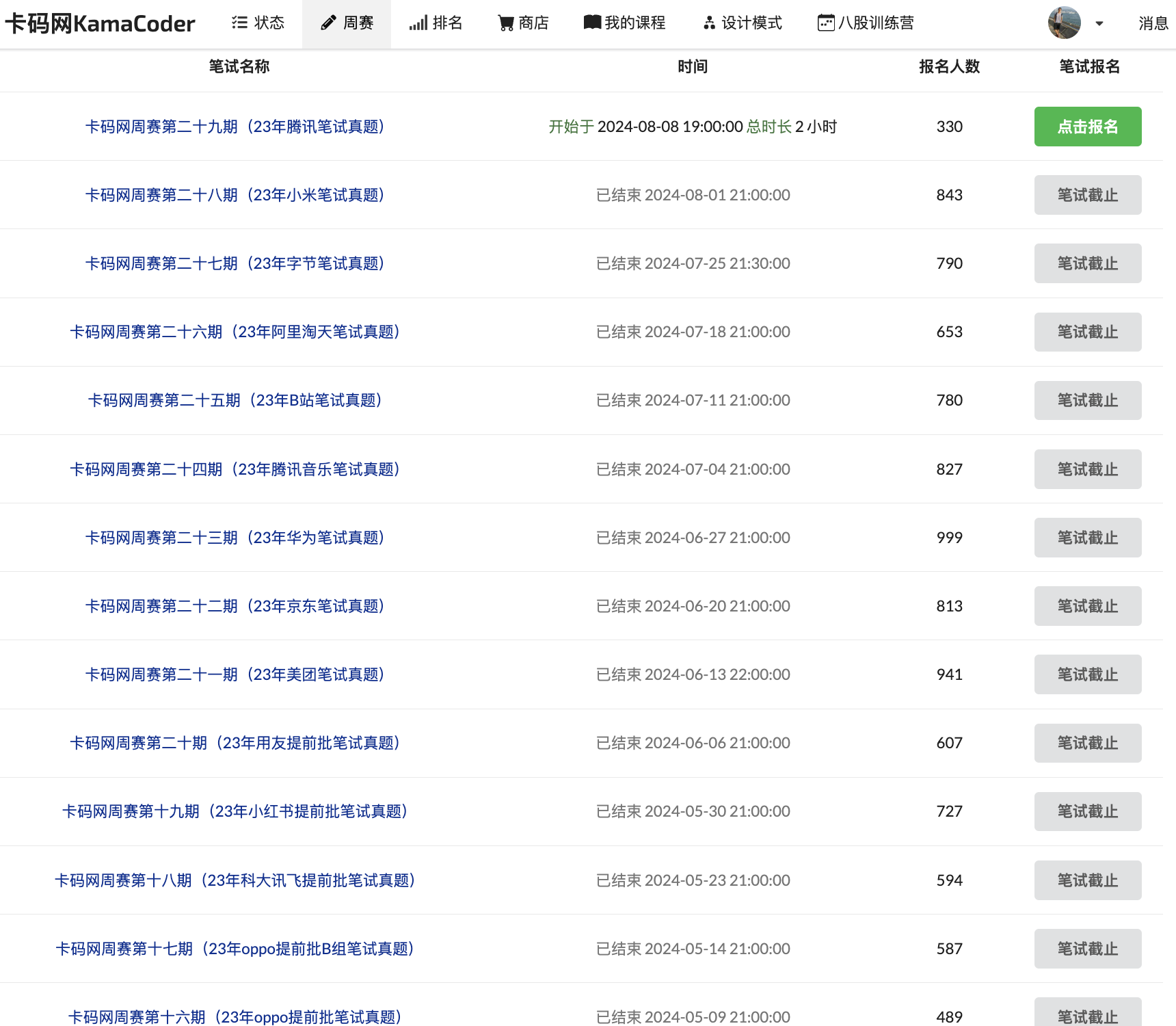Open 卡码网周赛第二十七期 字节笔试真题 link
Screen dimensions: 1176x1026
(235, 263)
